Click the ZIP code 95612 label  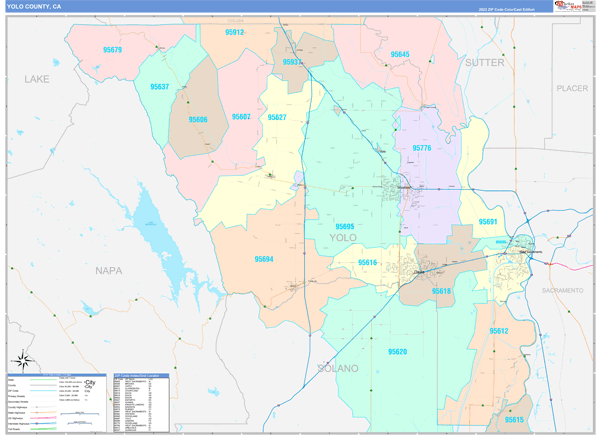pos(500,331)
